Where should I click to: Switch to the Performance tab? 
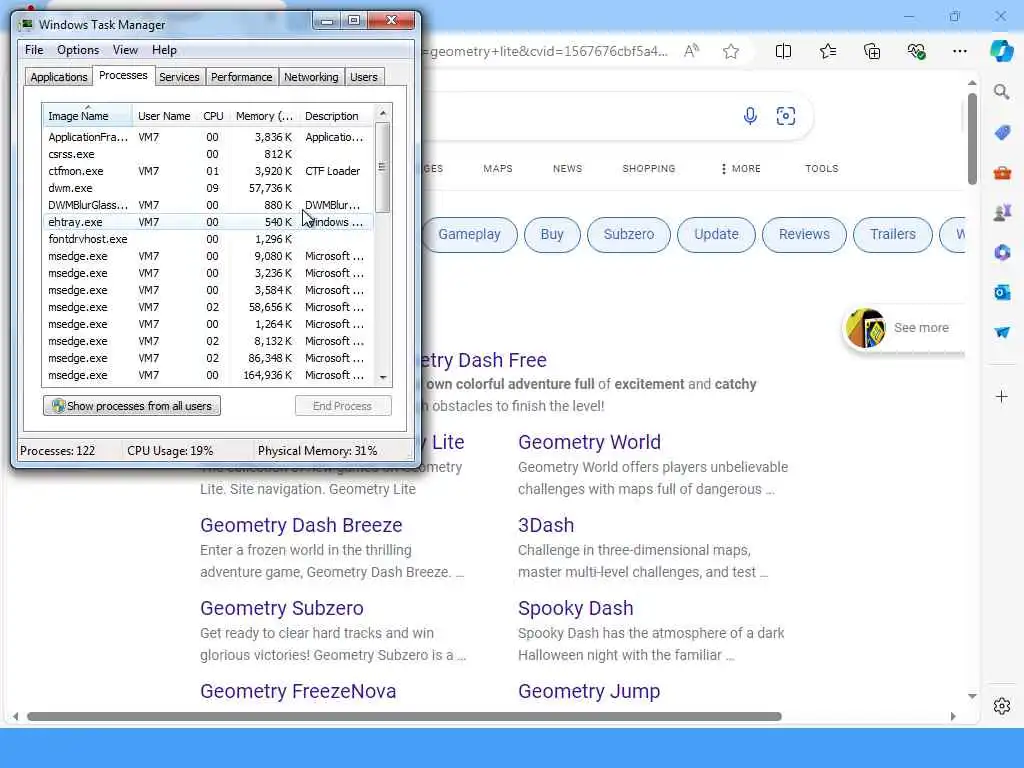coord(241,77)
